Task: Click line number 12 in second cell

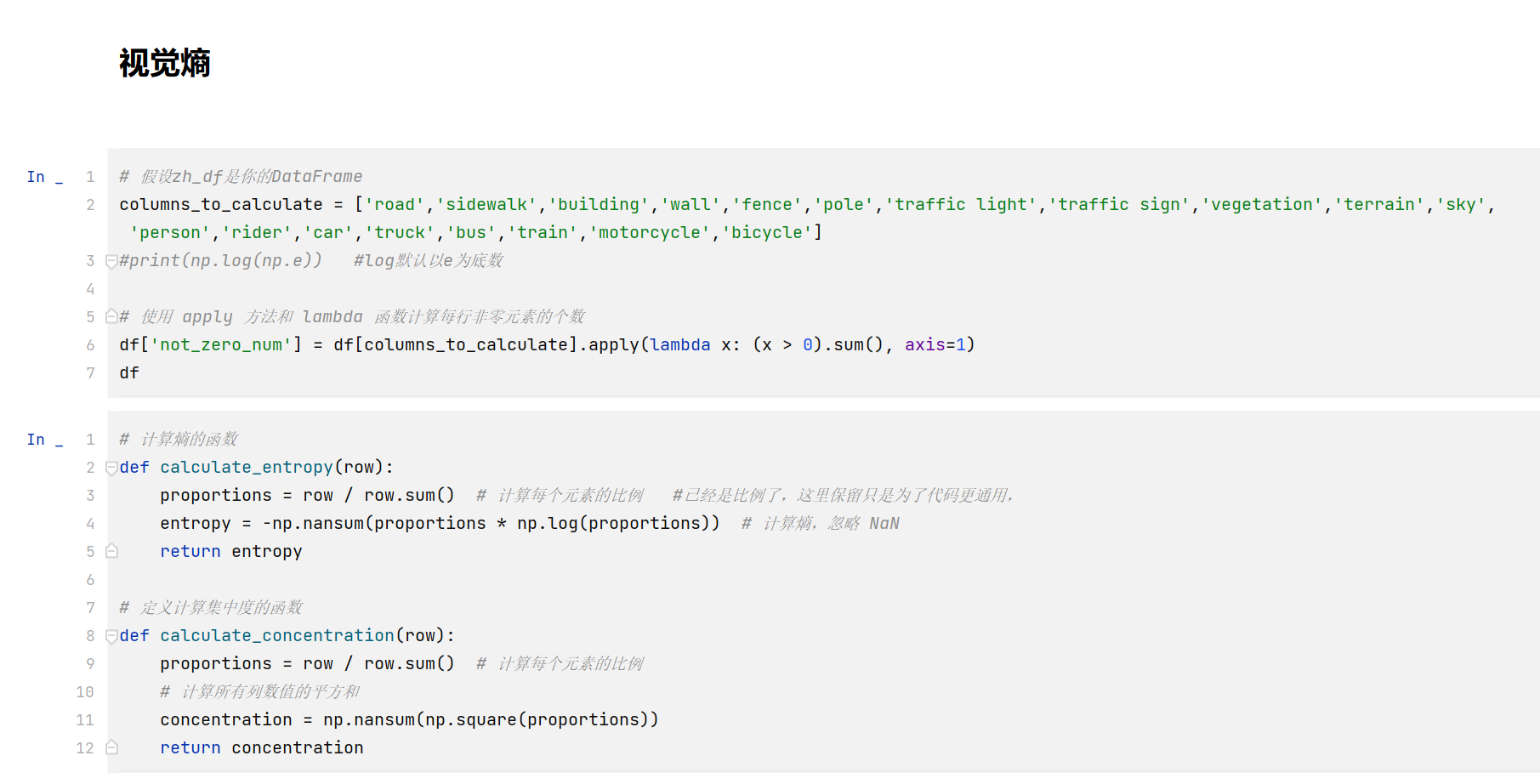Action: coord(85,748)
